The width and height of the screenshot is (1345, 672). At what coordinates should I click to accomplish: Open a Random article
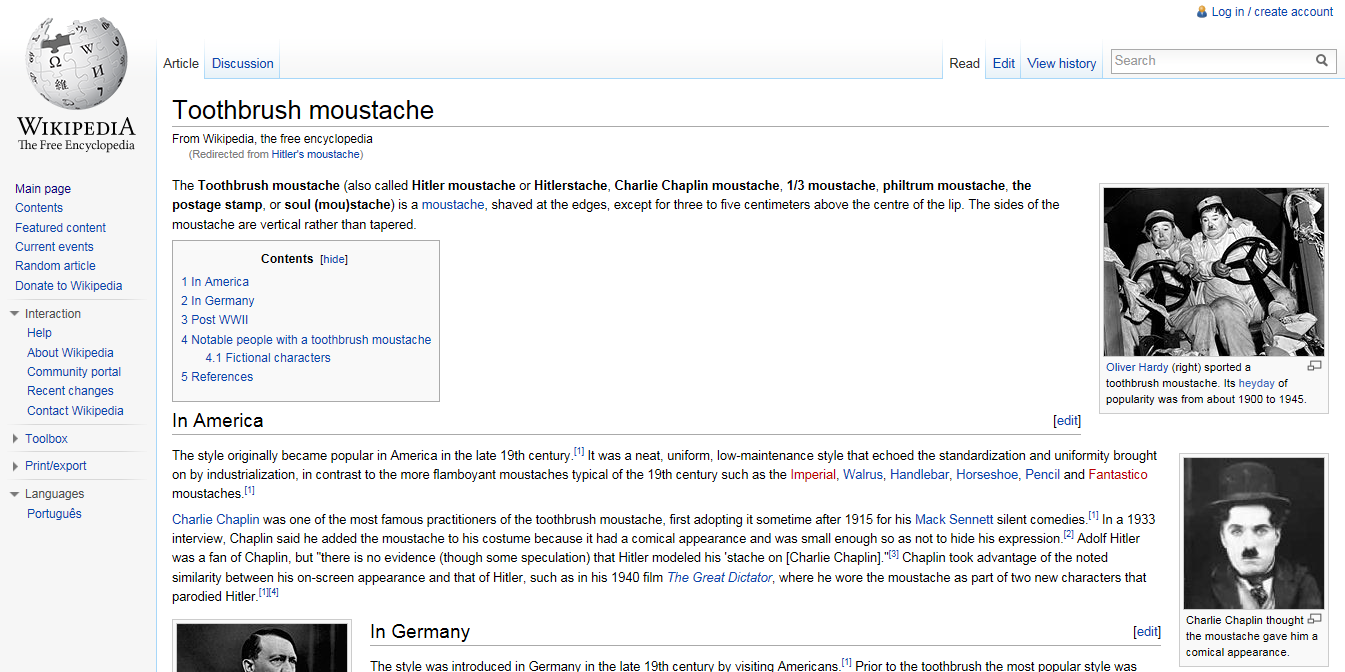(x=55, y=266)
